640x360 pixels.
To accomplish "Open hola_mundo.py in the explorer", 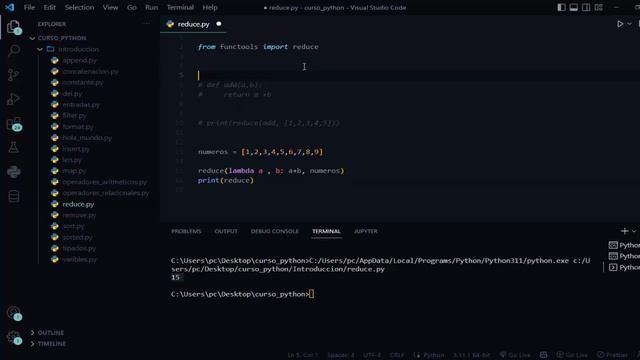I will click(x=87, y=138).
